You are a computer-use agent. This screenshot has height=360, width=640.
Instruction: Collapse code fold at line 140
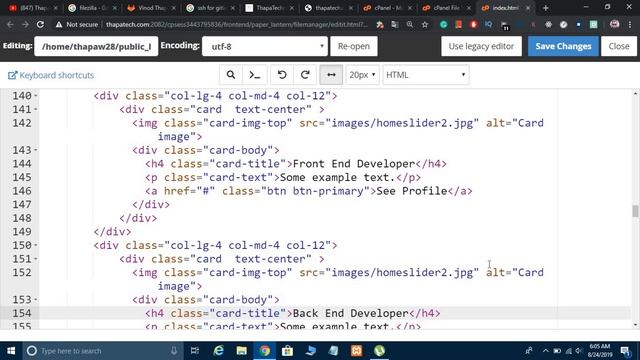36,96
